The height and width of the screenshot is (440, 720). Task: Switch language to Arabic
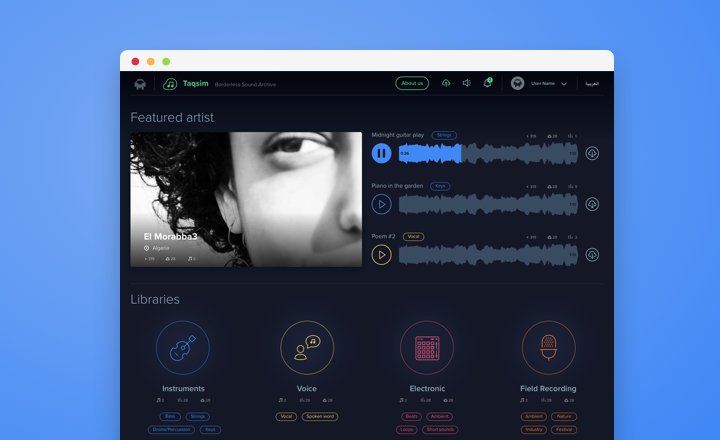[x=592, y=84]
